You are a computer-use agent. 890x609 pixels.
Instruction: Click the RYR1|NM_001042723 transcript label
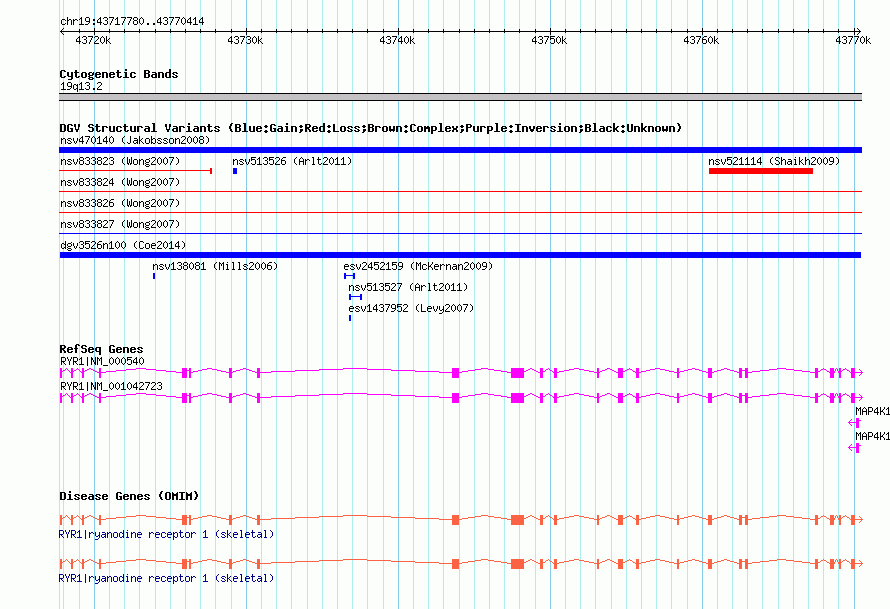[111, 386]
